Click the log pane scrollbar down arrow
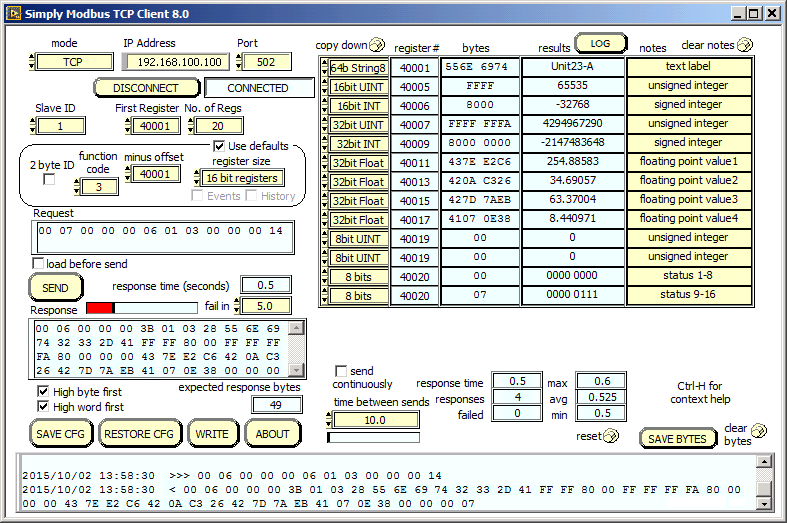Viewport: 787px width, 523px height. (764, 503)
